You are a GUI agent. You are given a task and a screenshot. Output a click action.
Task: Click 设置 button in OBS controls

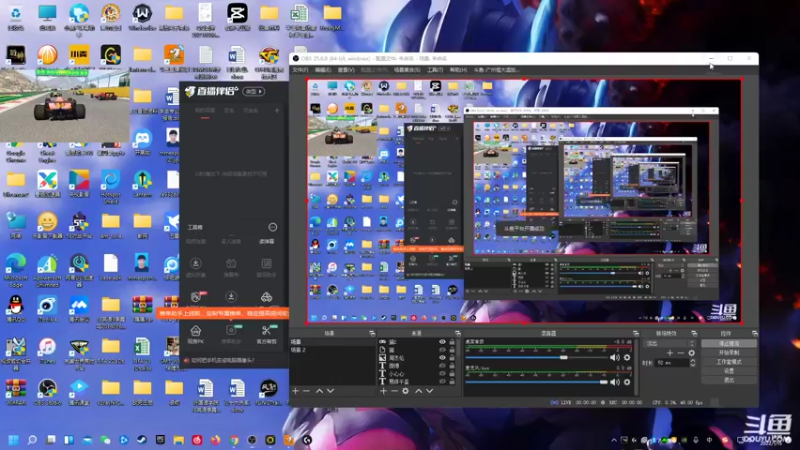[729, 371]
